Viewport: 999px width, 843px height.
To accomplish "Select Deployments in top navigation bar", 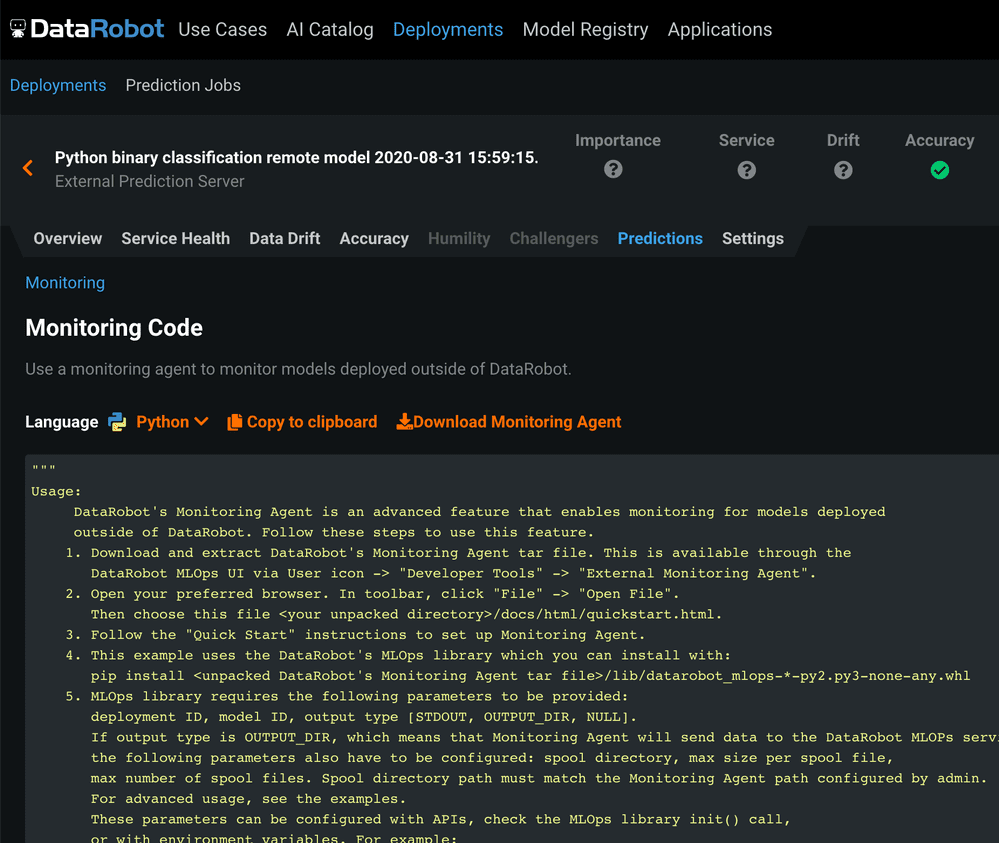I will tap(448, 29).
